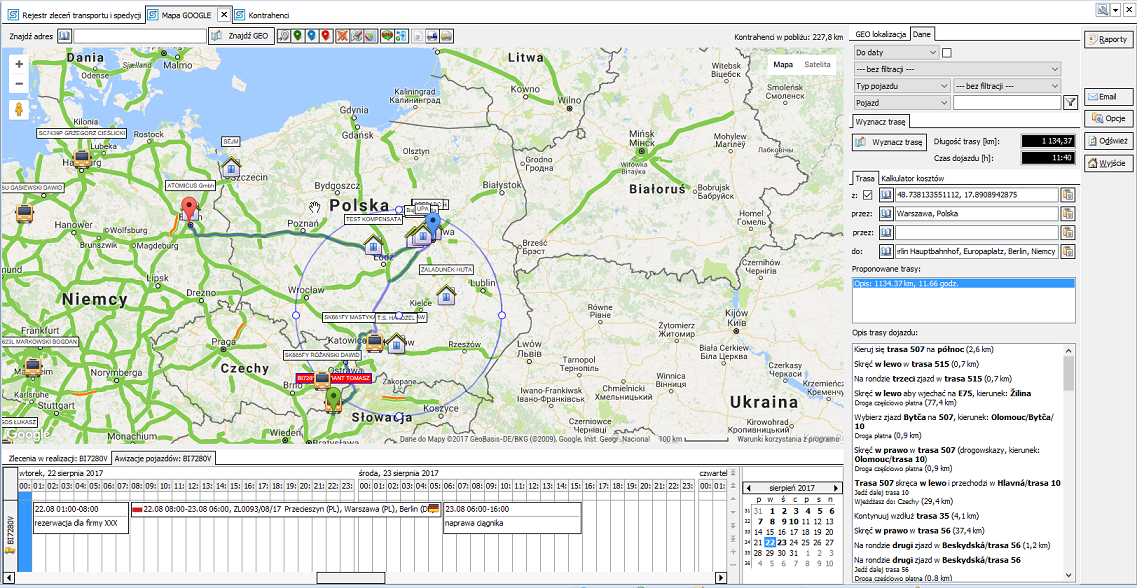Click the search tool icon in title bar
Image resolution: width=1137 pixels, height=588 pixels.
1104,9
